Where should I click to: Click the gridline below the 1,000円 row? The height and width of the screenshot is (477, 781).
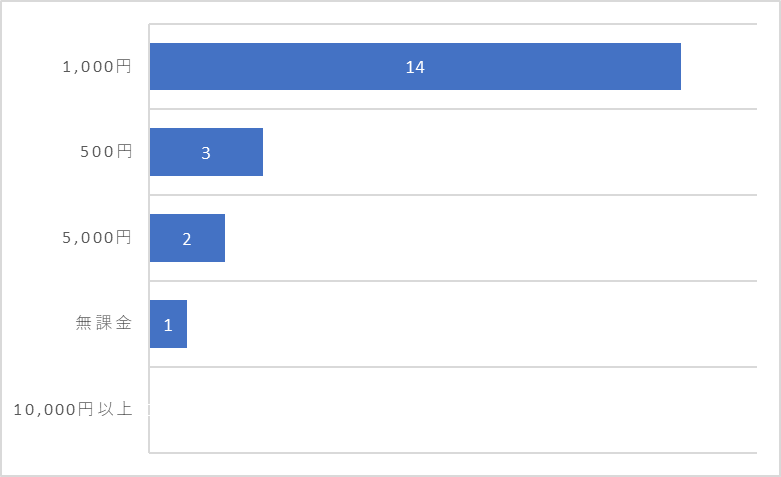pyautogui.click(x=453, y=109)
